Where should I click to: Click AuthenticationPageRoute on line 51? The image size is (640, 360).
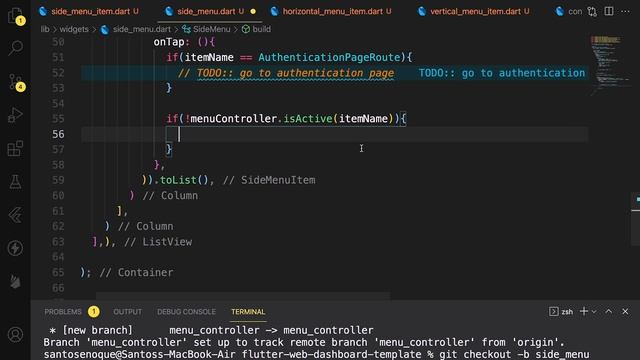coord(329,58)
